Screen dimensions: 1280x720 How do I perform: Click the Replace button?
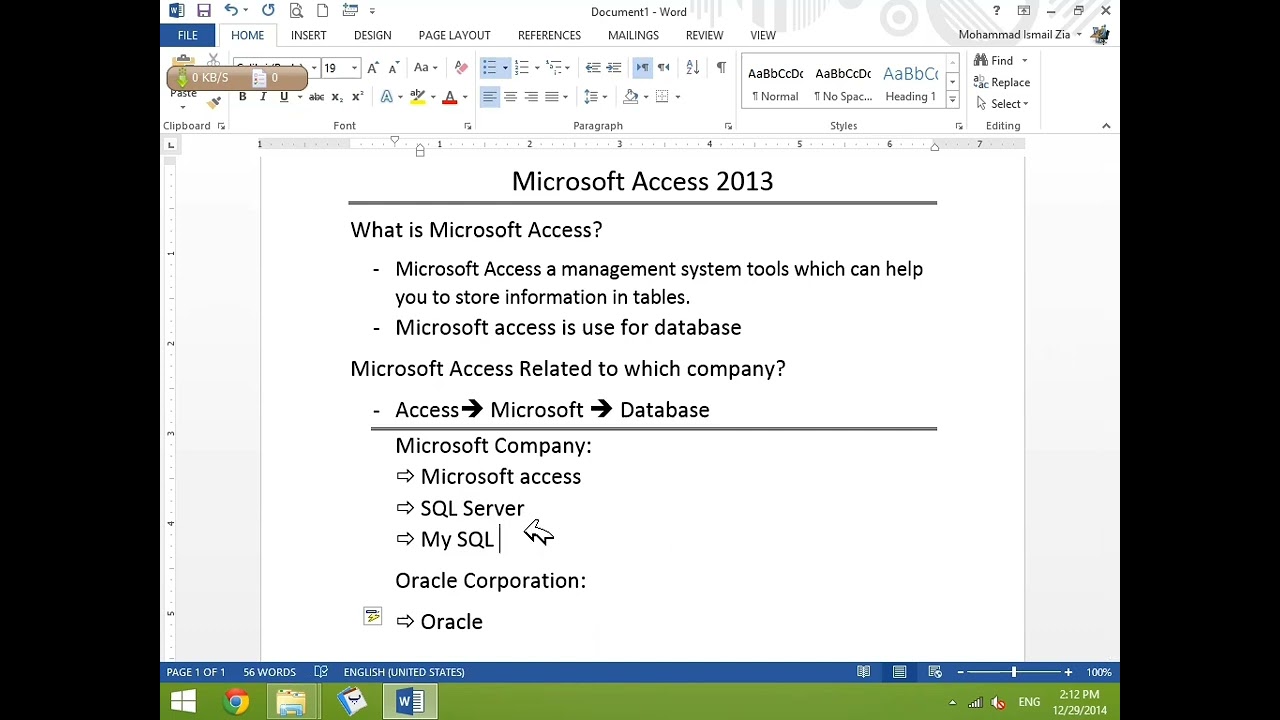click(x=1002, y=83)
